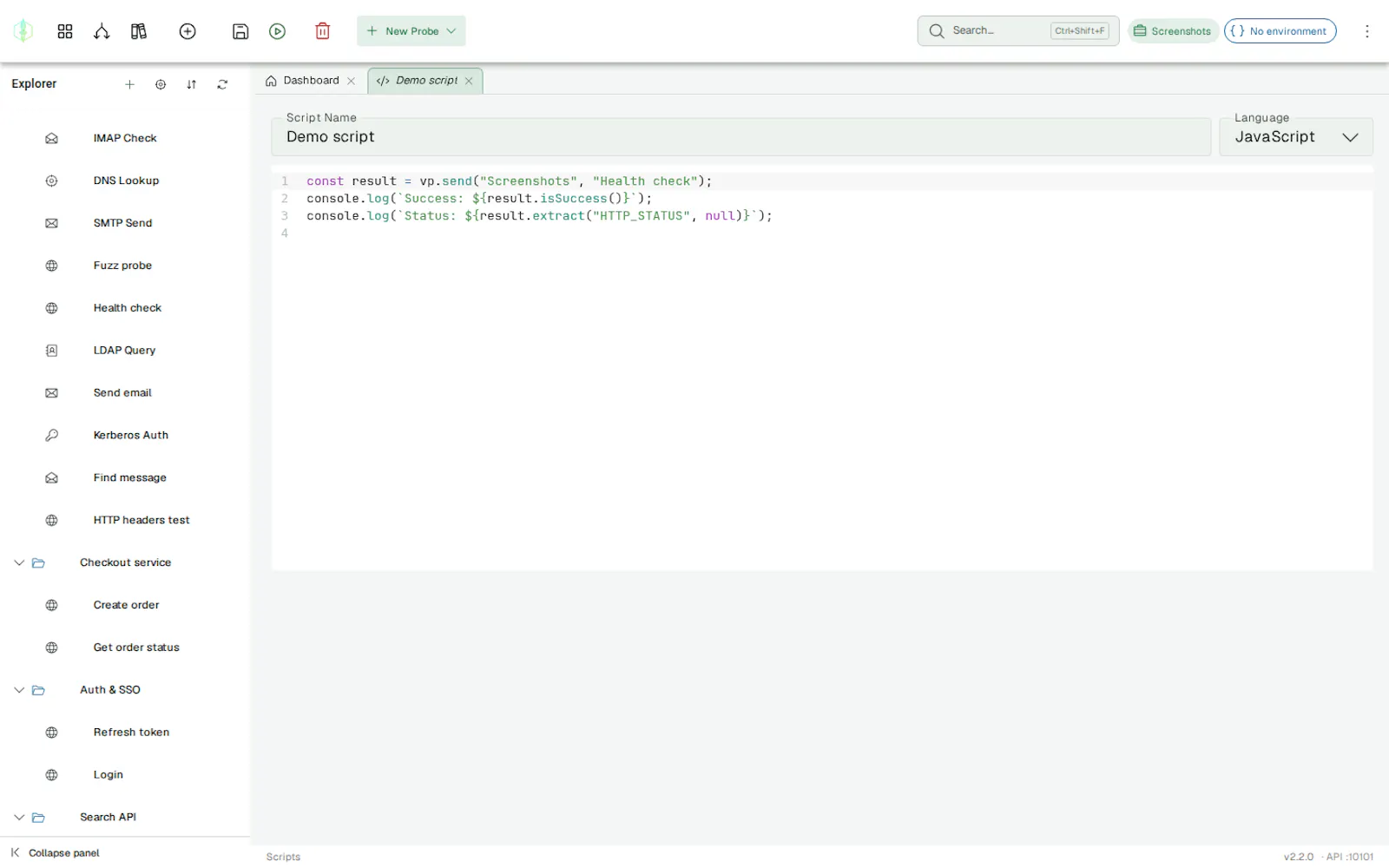Click the Script Name field
This screenshot has width=1389, height=868.
tap(741, 137)
